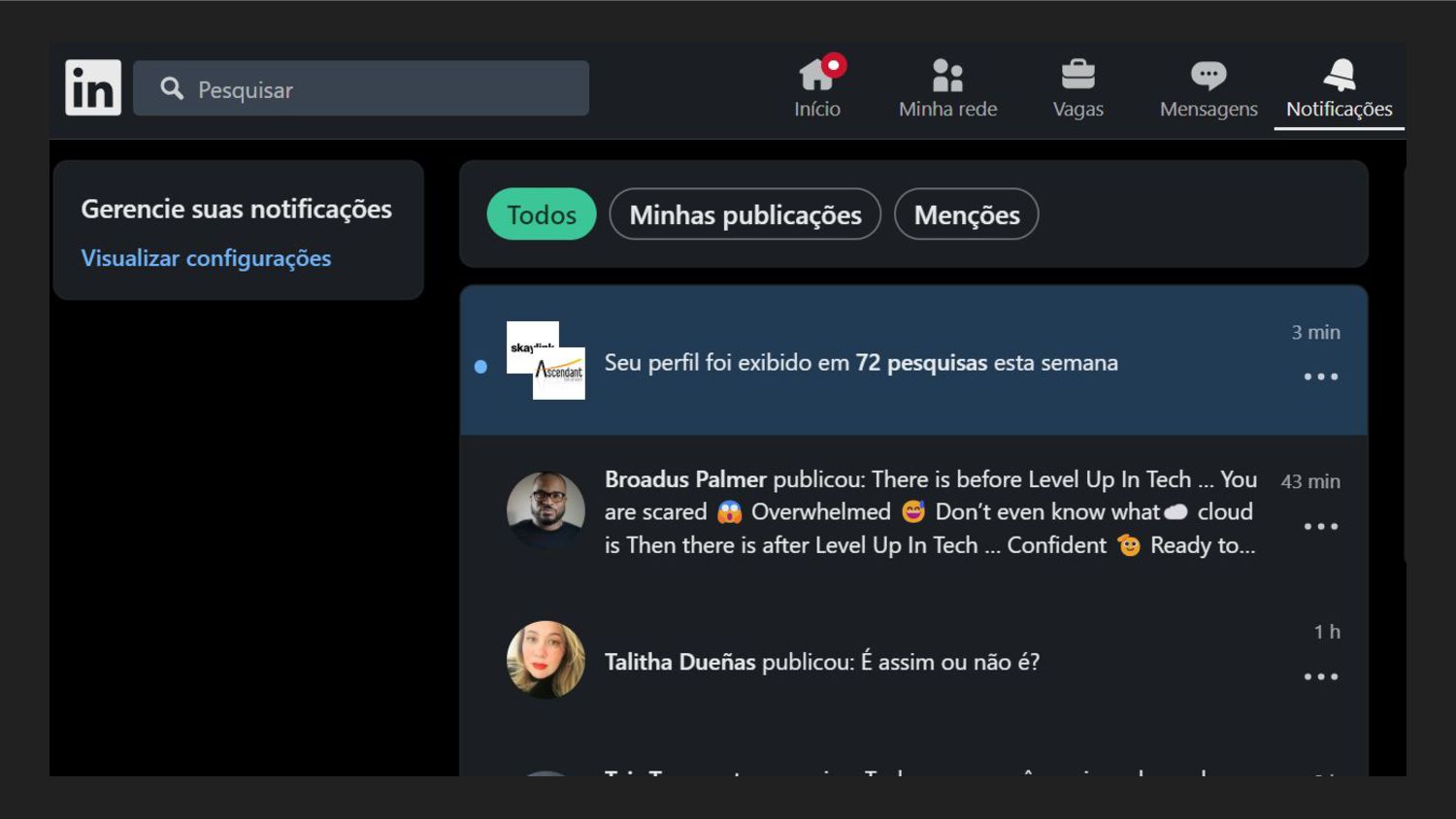Open Mensagens chat bubble icon
The height and width of the screenshot is (819, 1456).
click(1208, 75)
